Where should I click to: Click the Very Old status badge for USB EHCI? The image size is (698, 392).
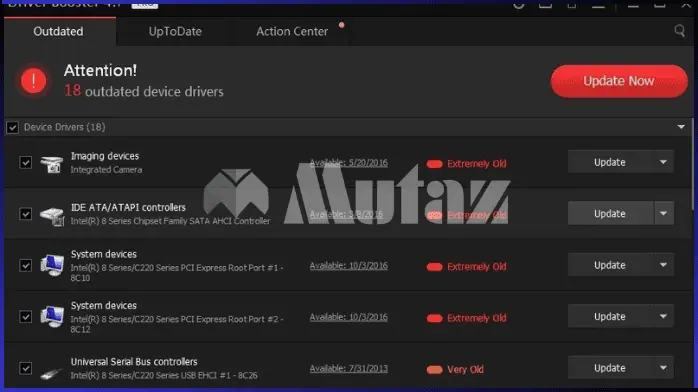coord(455,369)
